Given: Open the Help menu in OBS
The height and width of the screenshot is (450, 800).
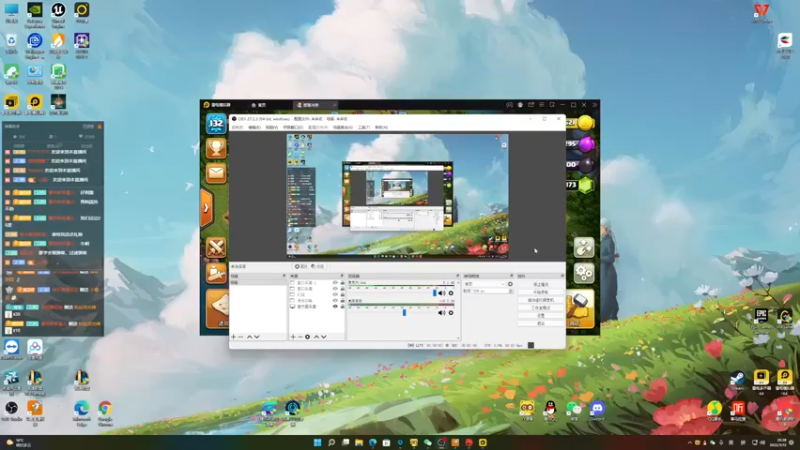Looking at the screenshot, I should (x=381, y=127).
